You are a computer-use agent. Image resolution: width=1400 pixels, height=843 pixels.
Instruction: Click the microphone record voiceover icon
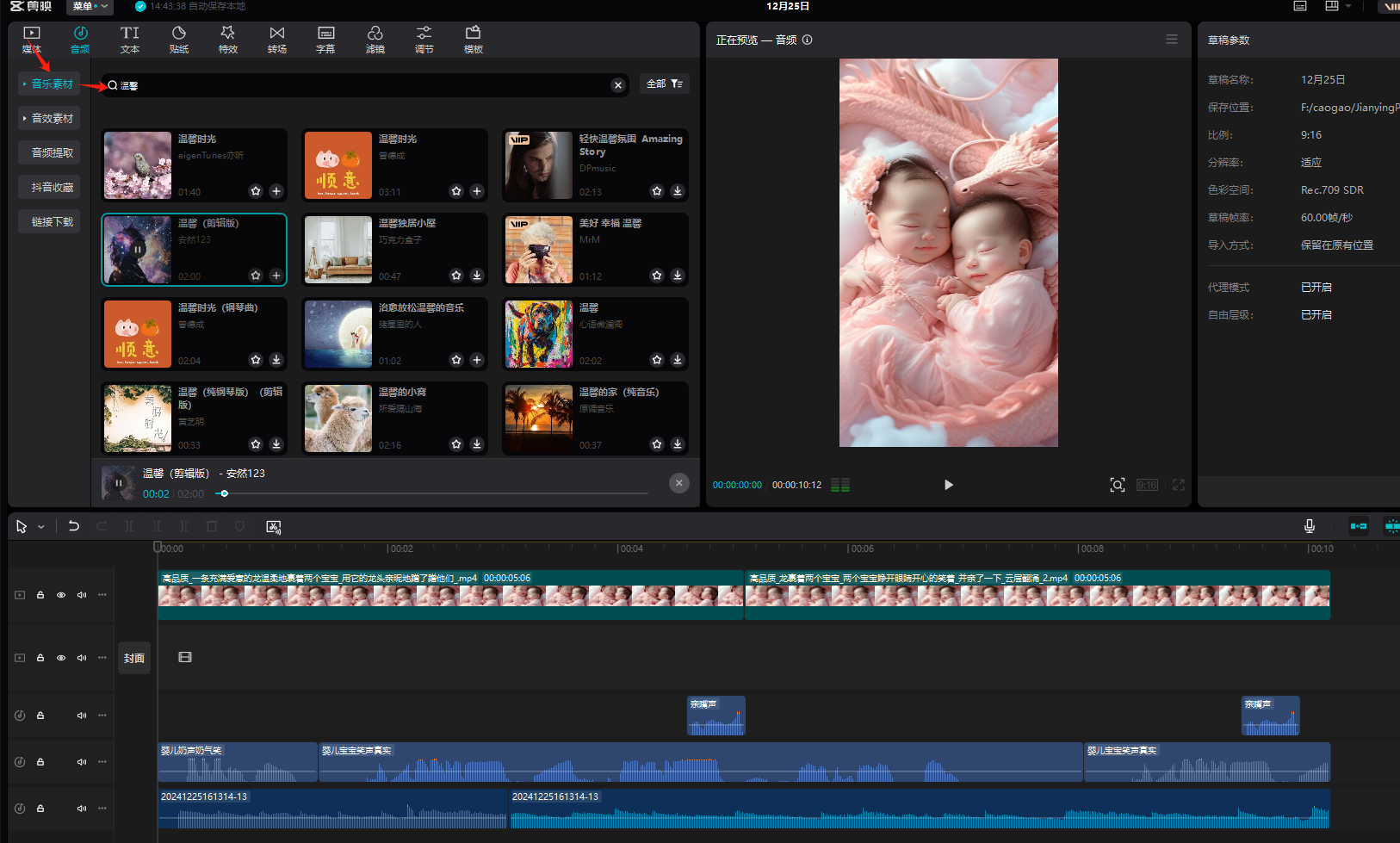click(x=1309, y=526)
